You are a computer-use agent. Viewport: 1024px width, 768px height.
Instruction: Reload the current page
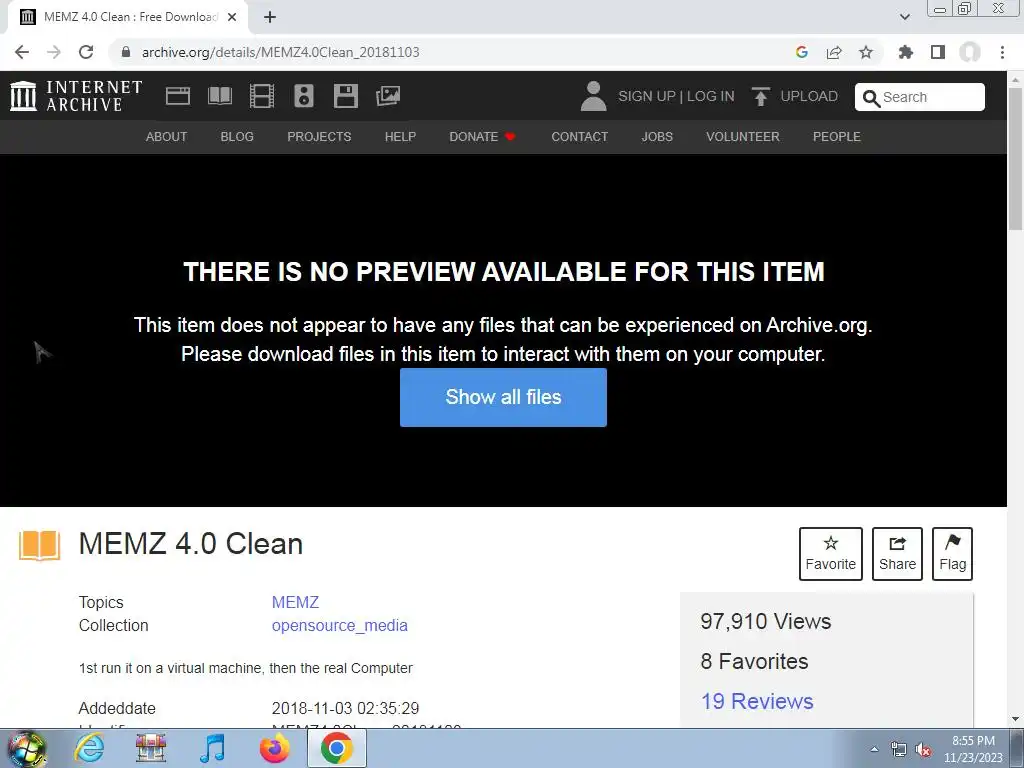[x=86, y=52]
